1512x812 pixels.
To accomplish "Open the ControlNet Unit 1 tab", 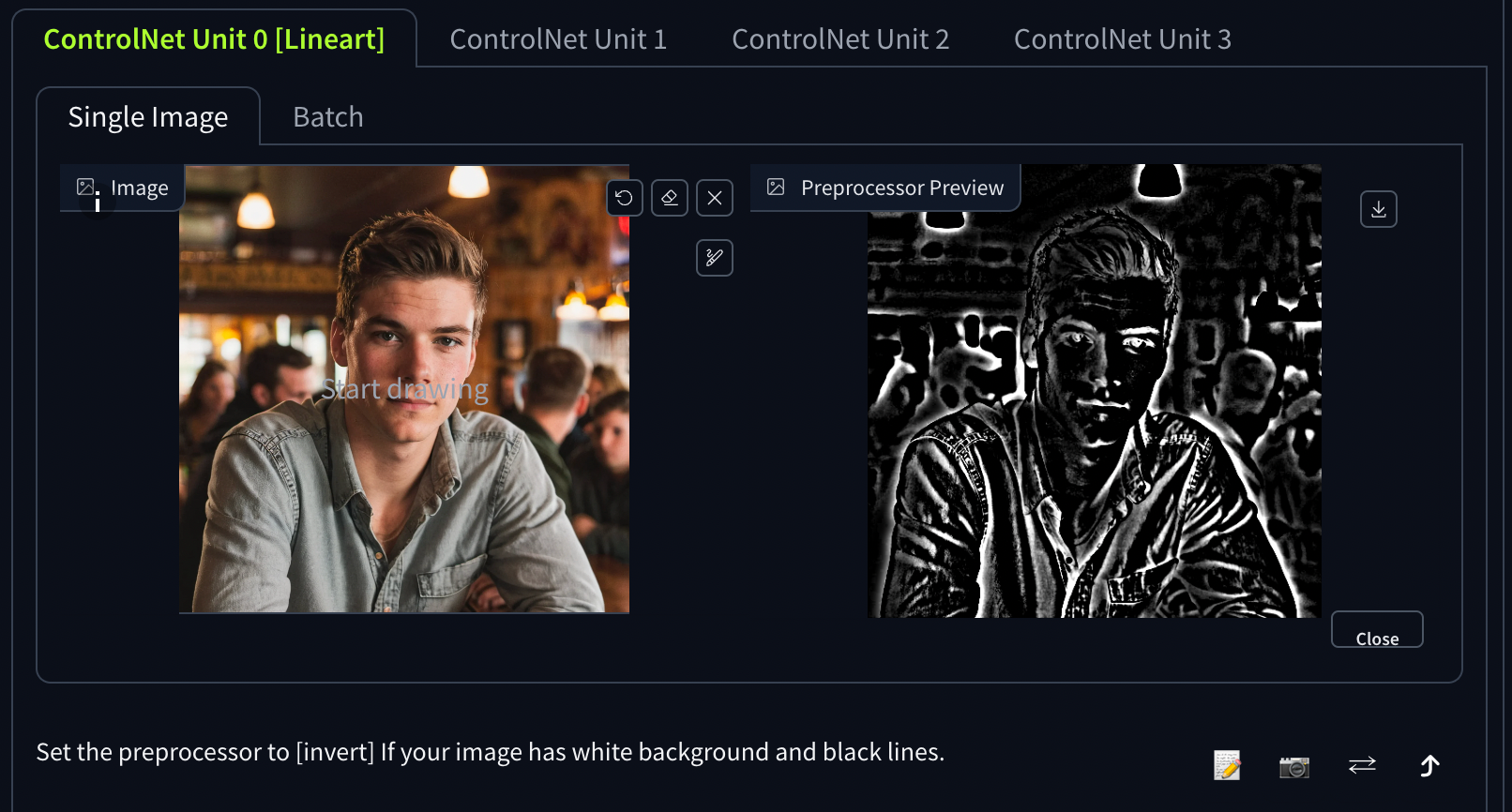I will [x=558, y=39].
